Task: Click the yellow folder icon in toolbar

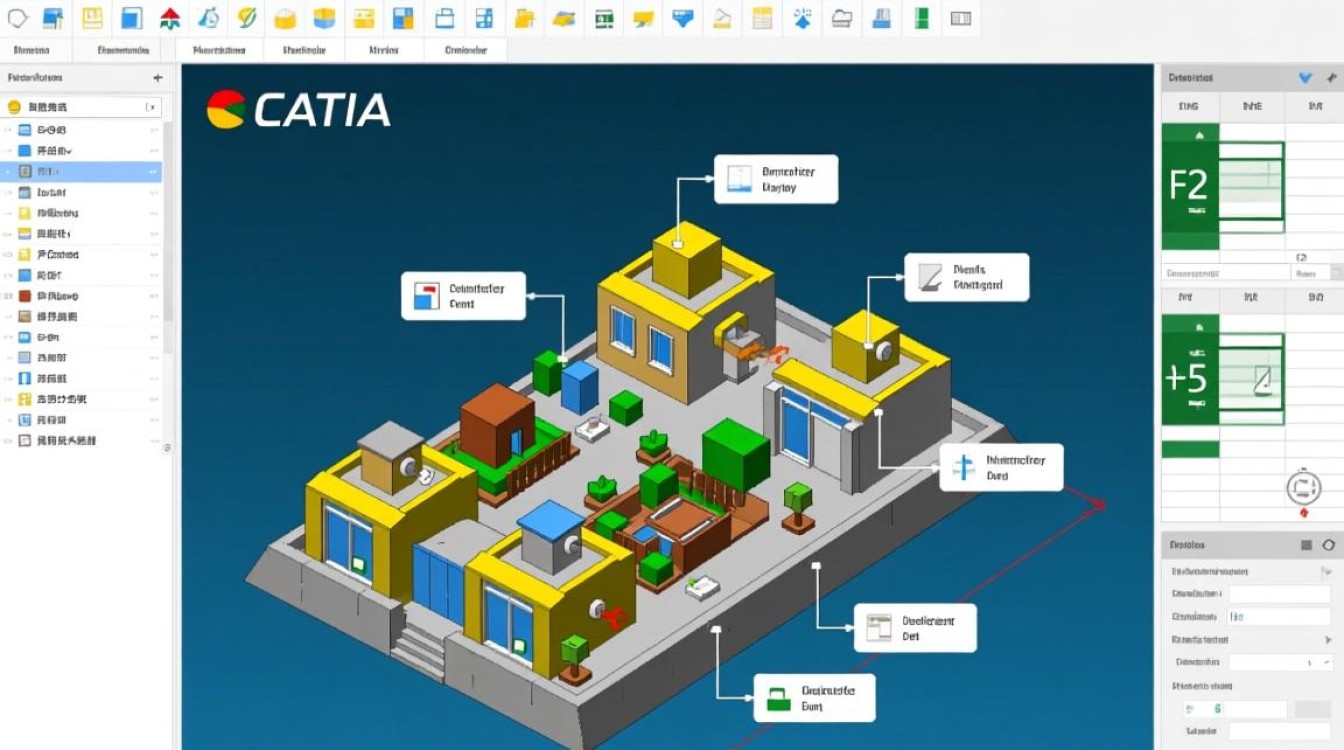Action: coord(522,18)
